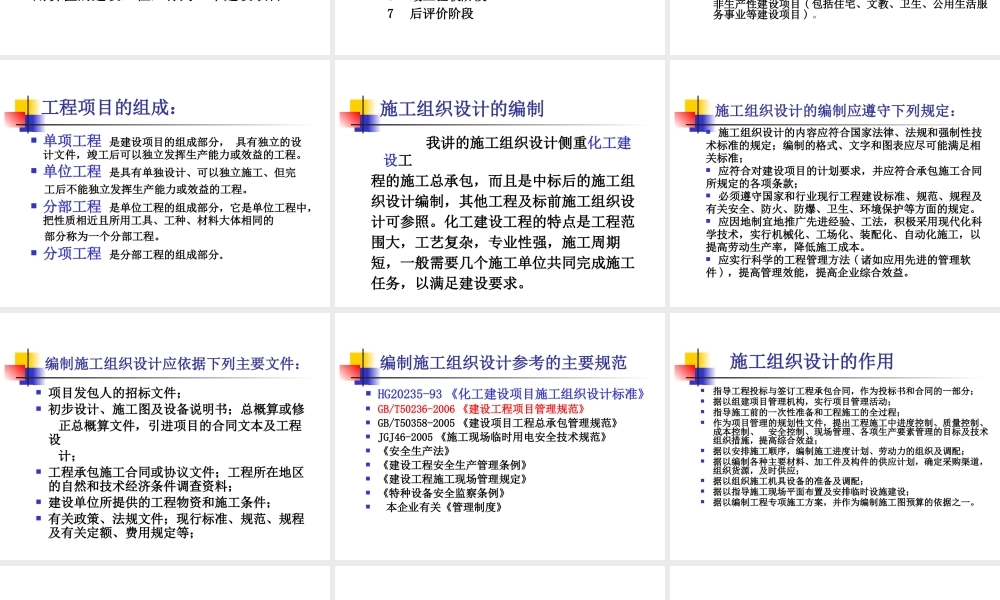Open the 工程项目的组成 slide thumbnail
The image size is (1000, 600).
[x=165, y=184]
